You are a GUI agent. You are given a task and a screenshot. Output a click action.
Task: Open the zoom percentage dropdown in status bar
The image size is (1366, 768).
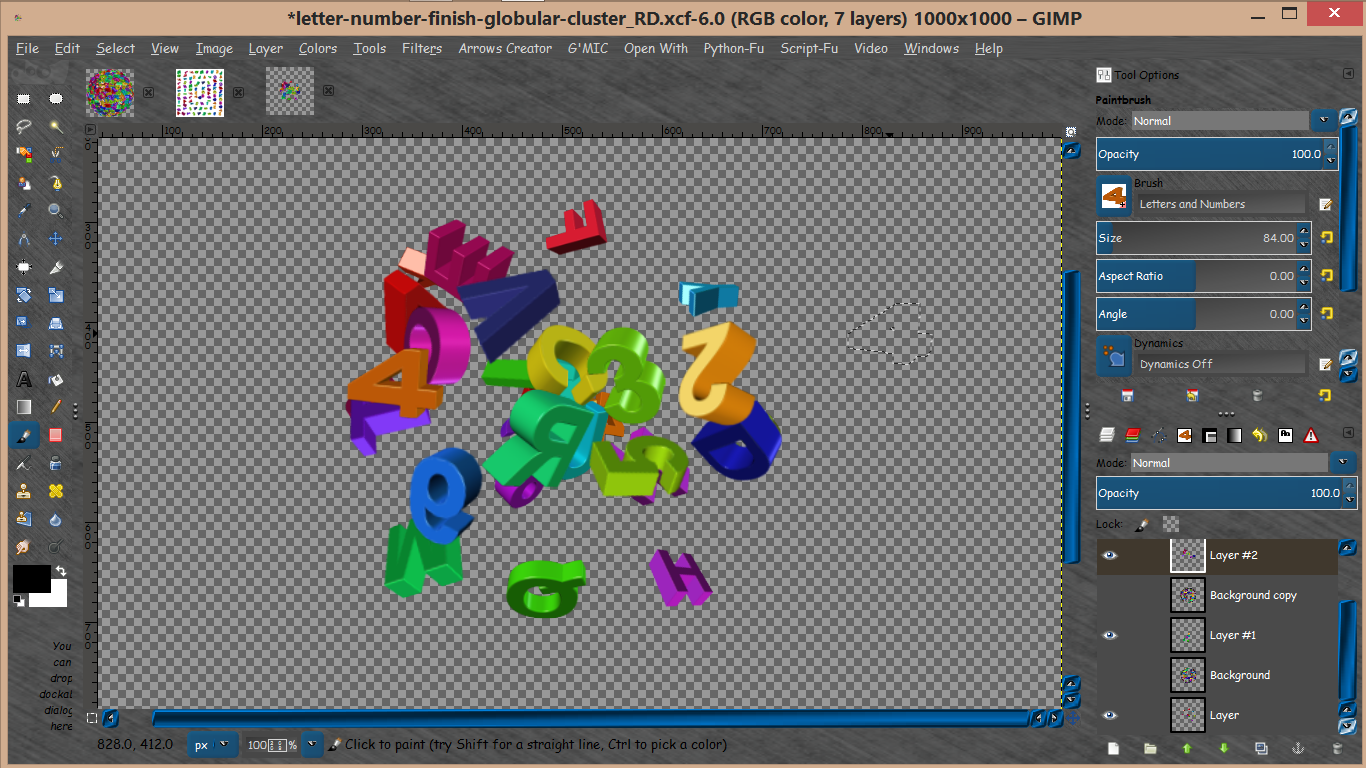click(313, 745)
